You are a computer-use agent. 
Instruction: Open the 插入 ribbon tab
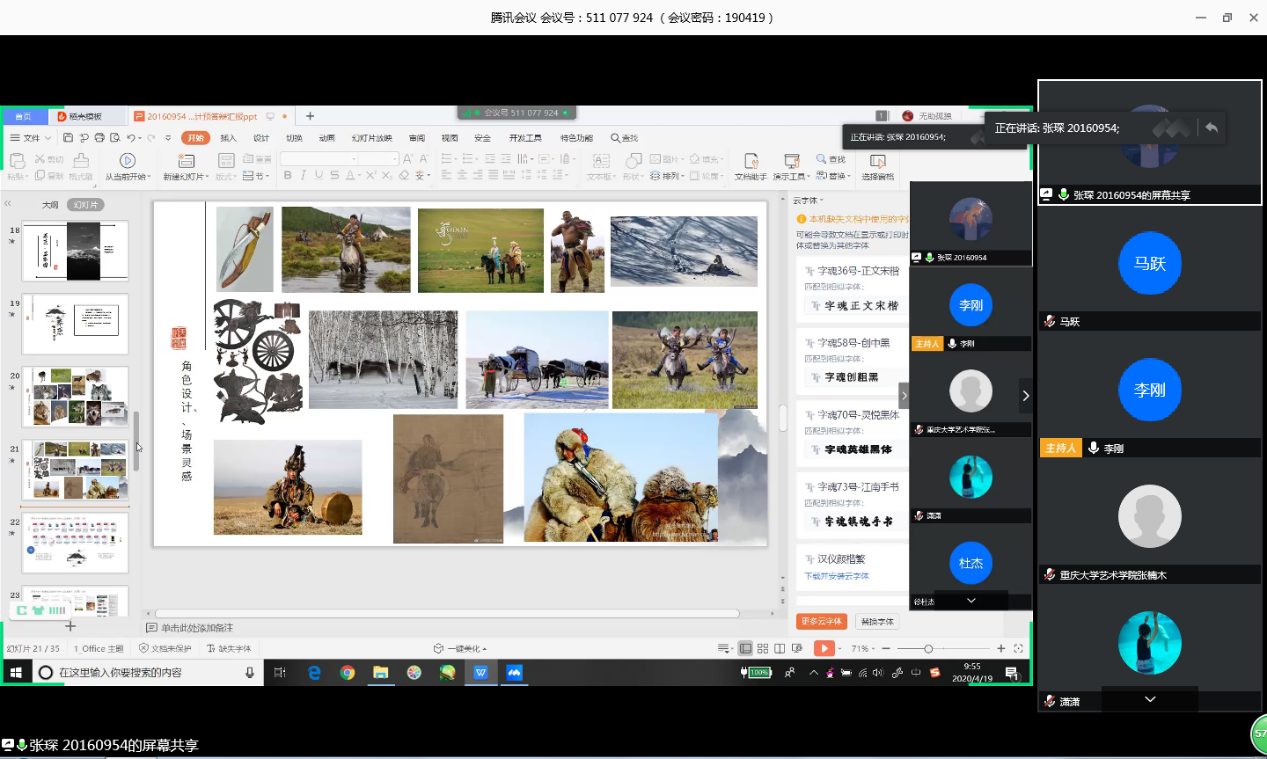coord(228,138)
